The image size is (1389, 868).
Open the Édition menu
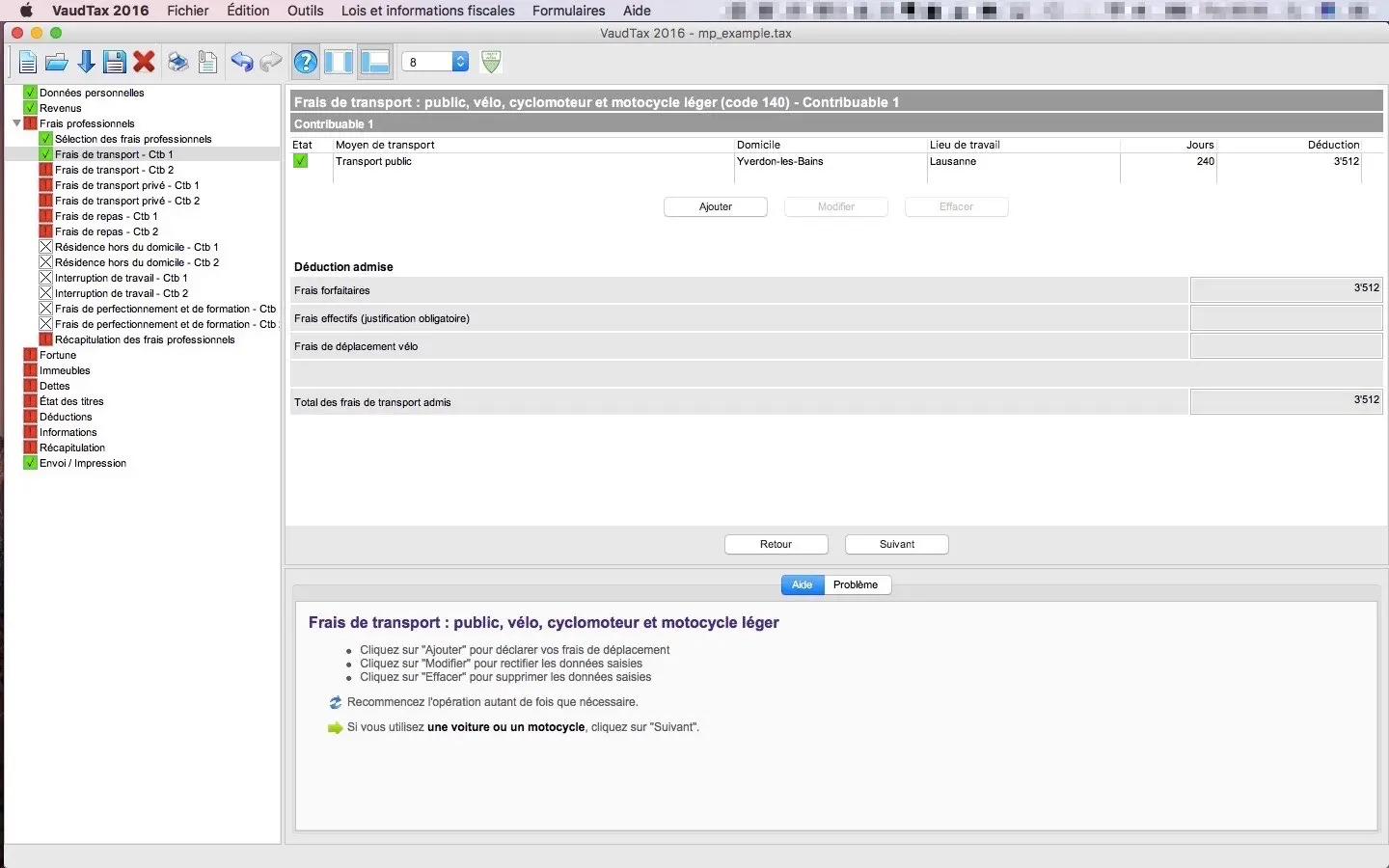(x=248, y=11)
